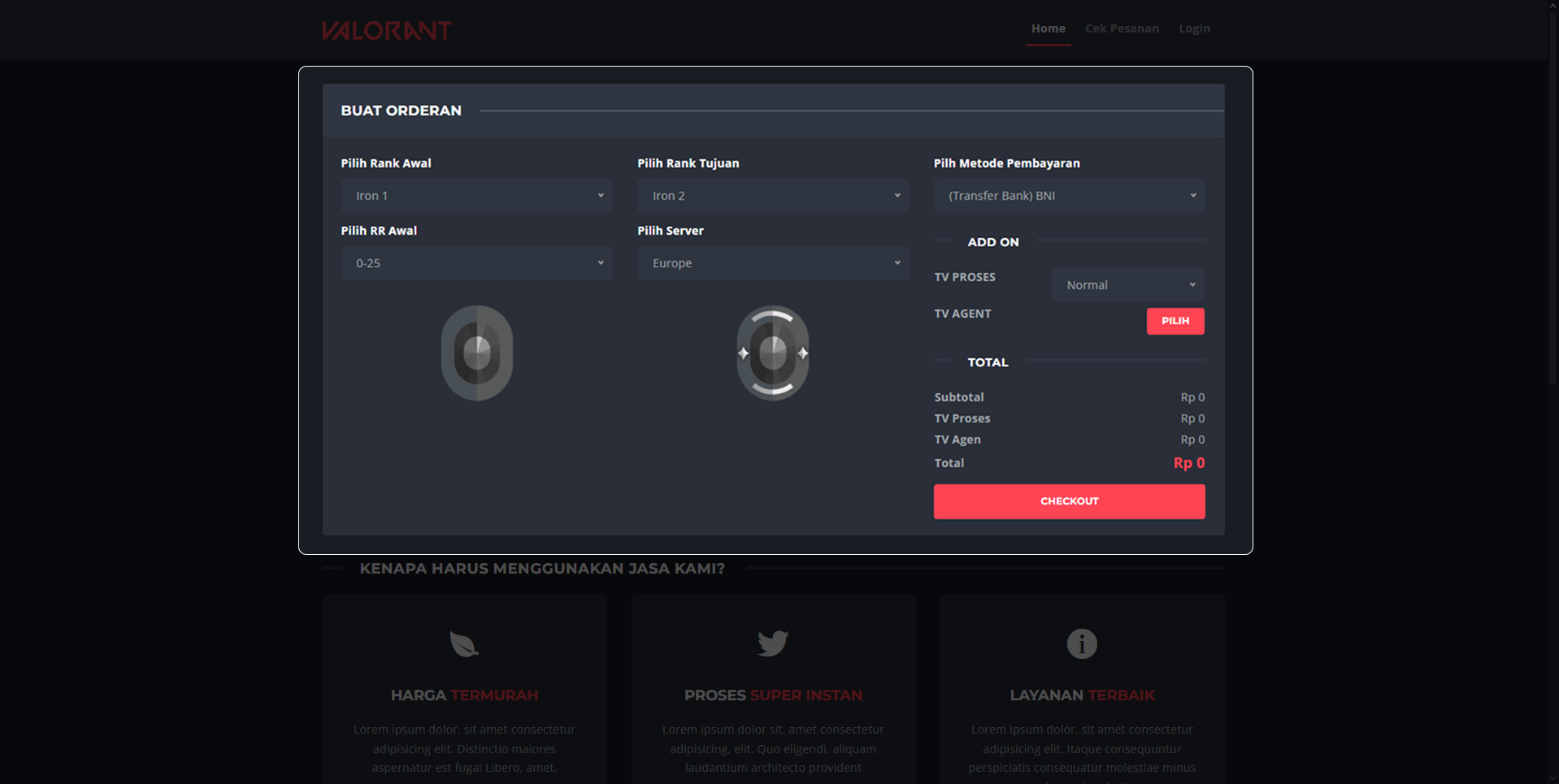Click the CHECKOUT button
The height and width of the screenshot is (784, 1559).
(x=1069, y=501)
